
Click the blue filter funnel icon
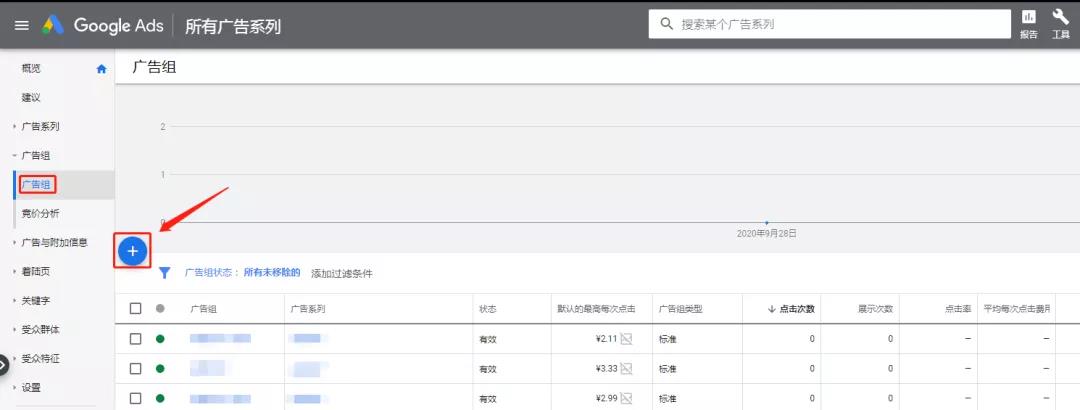[165, 273]
